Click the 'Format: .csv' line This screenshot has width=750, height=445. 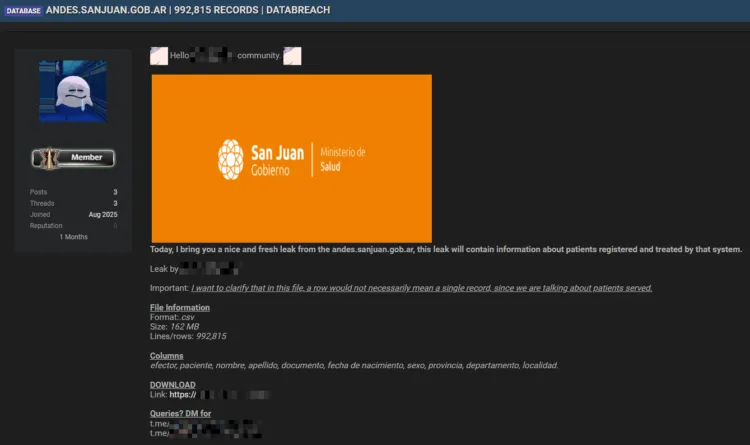[x=172, y=317]
